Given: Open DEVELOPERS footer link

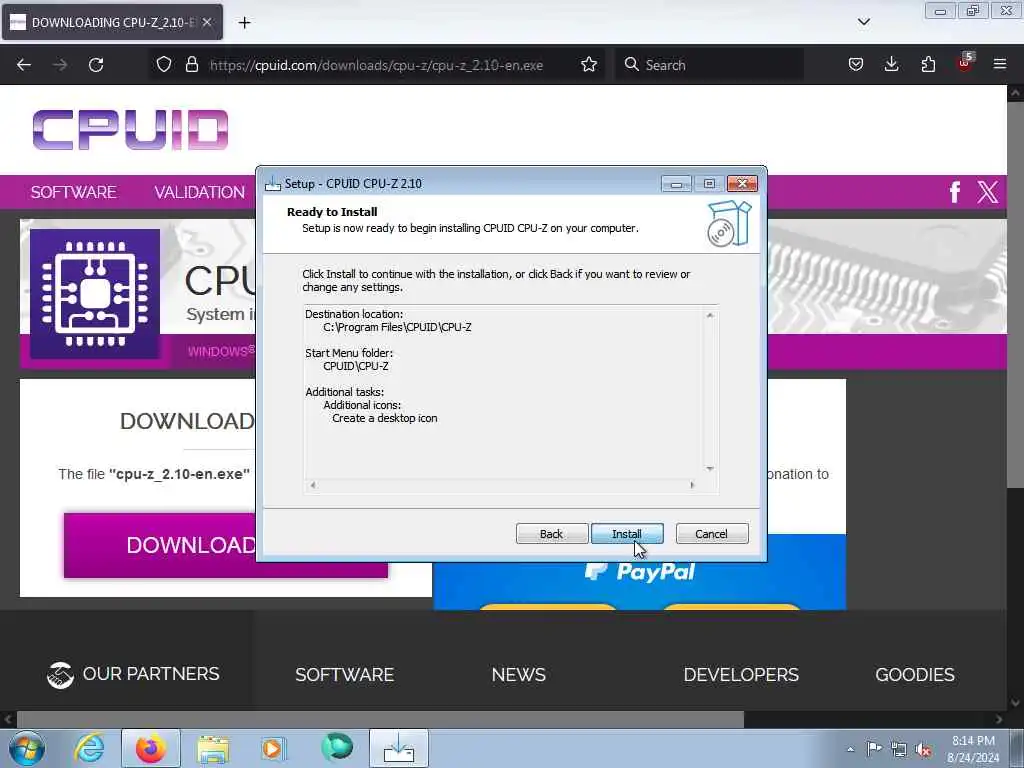Looking at the screenshot, I should pyautogui.click(x=741, y=675).
